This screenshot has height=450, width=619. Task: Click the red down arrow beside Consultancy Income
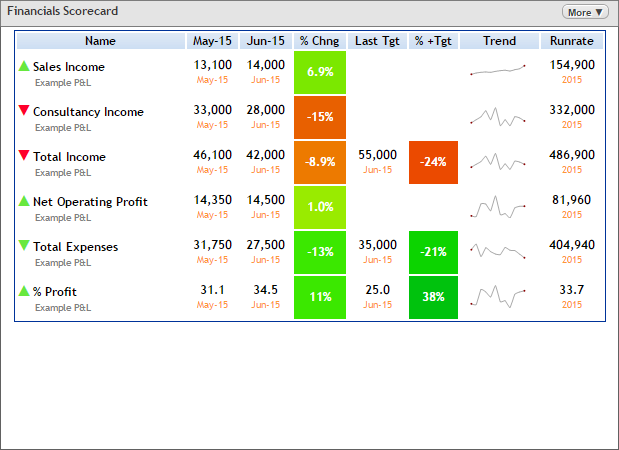click(x=24, y=110)
